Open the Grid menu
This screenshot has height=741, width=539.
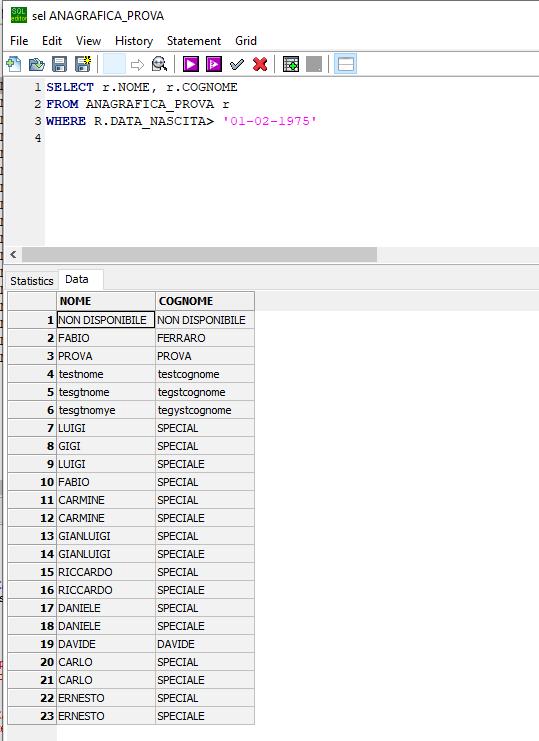[x=246, y=41]
